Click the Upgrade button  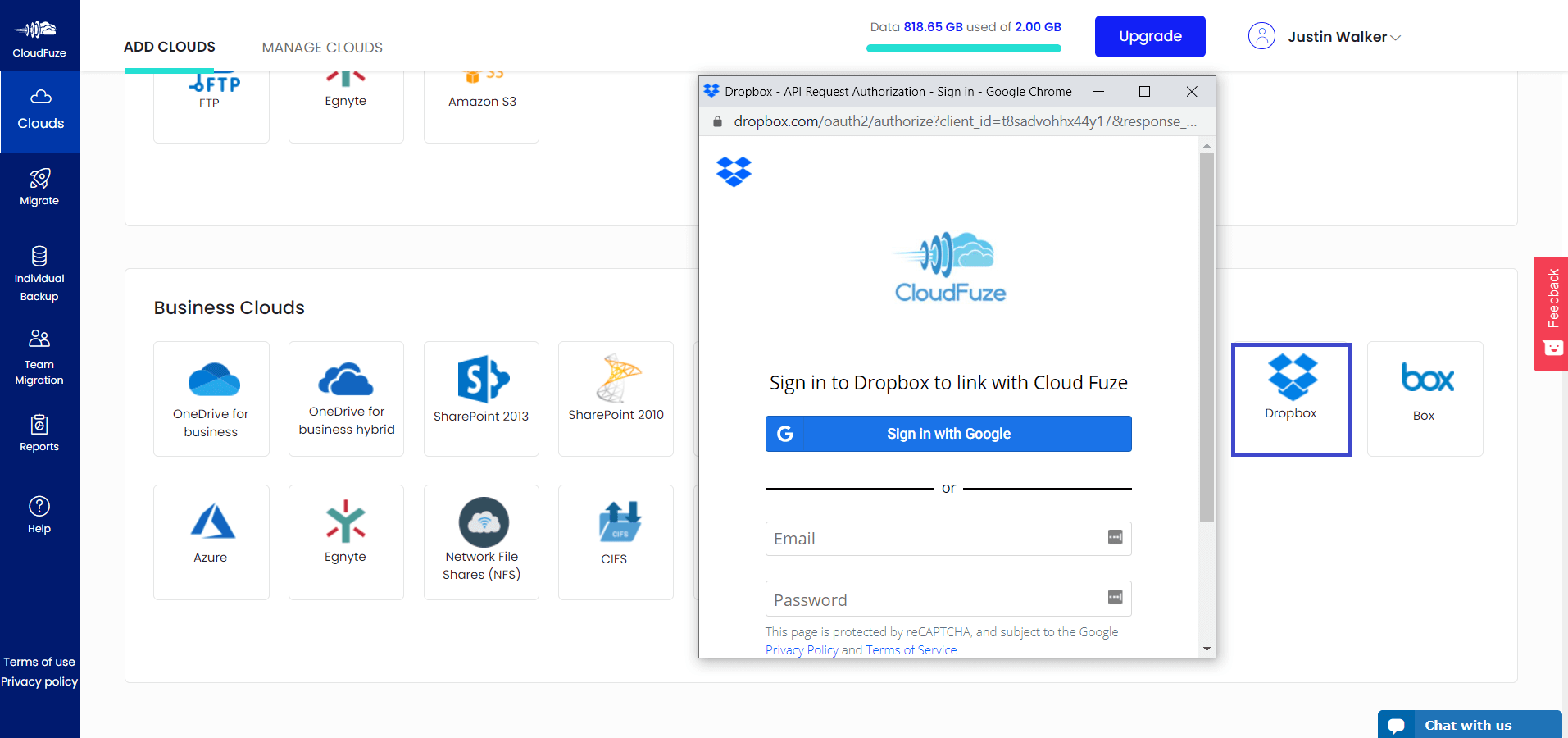(x=1150, y=36)
